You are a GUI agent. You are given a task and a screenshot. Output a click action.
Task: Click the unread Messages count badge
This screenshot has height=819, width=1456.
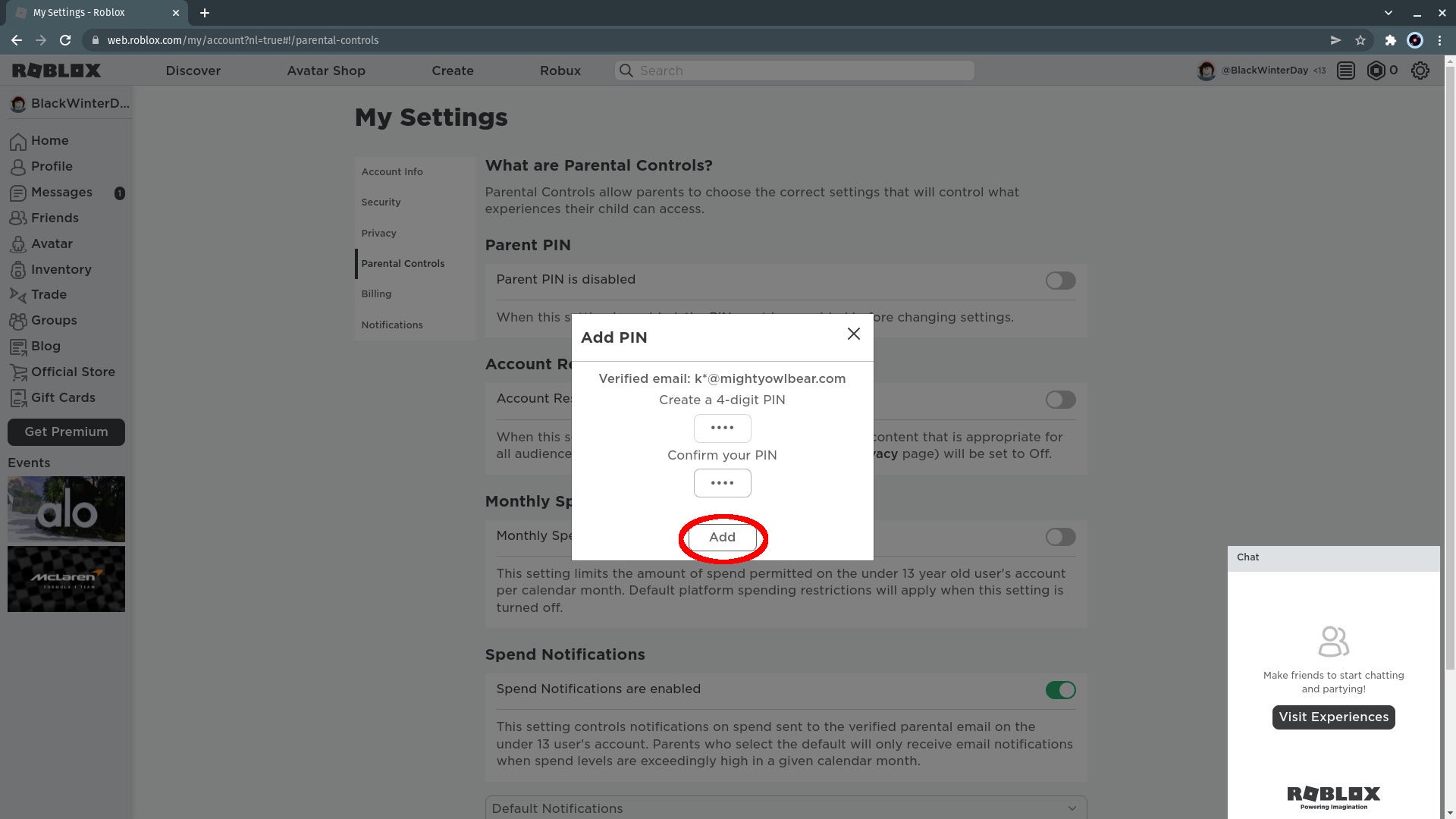(x=119, y=193)
